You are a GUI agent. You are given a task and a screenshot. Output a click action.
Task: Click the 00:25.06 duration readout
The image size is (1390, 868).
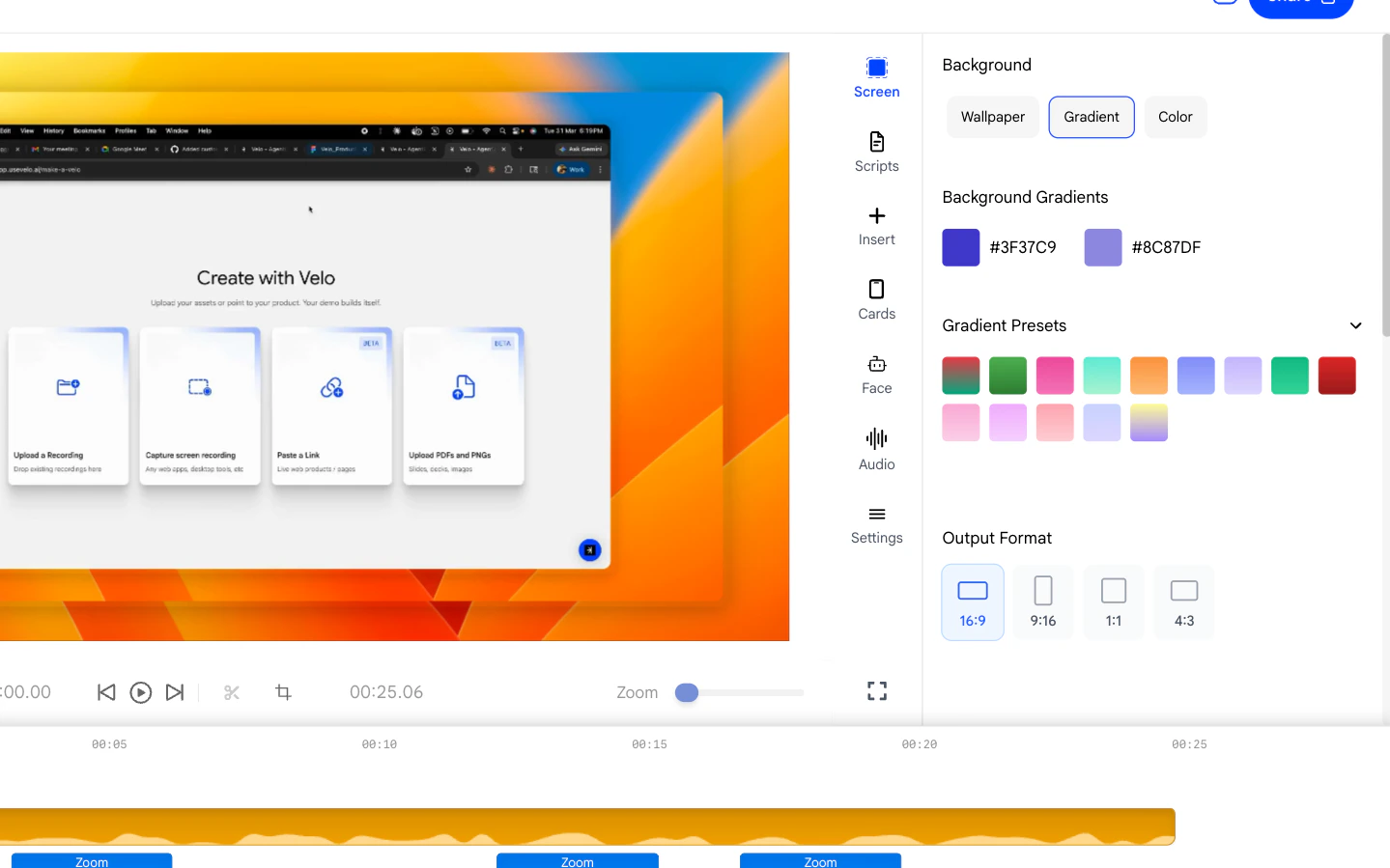[x=386, y=692]
